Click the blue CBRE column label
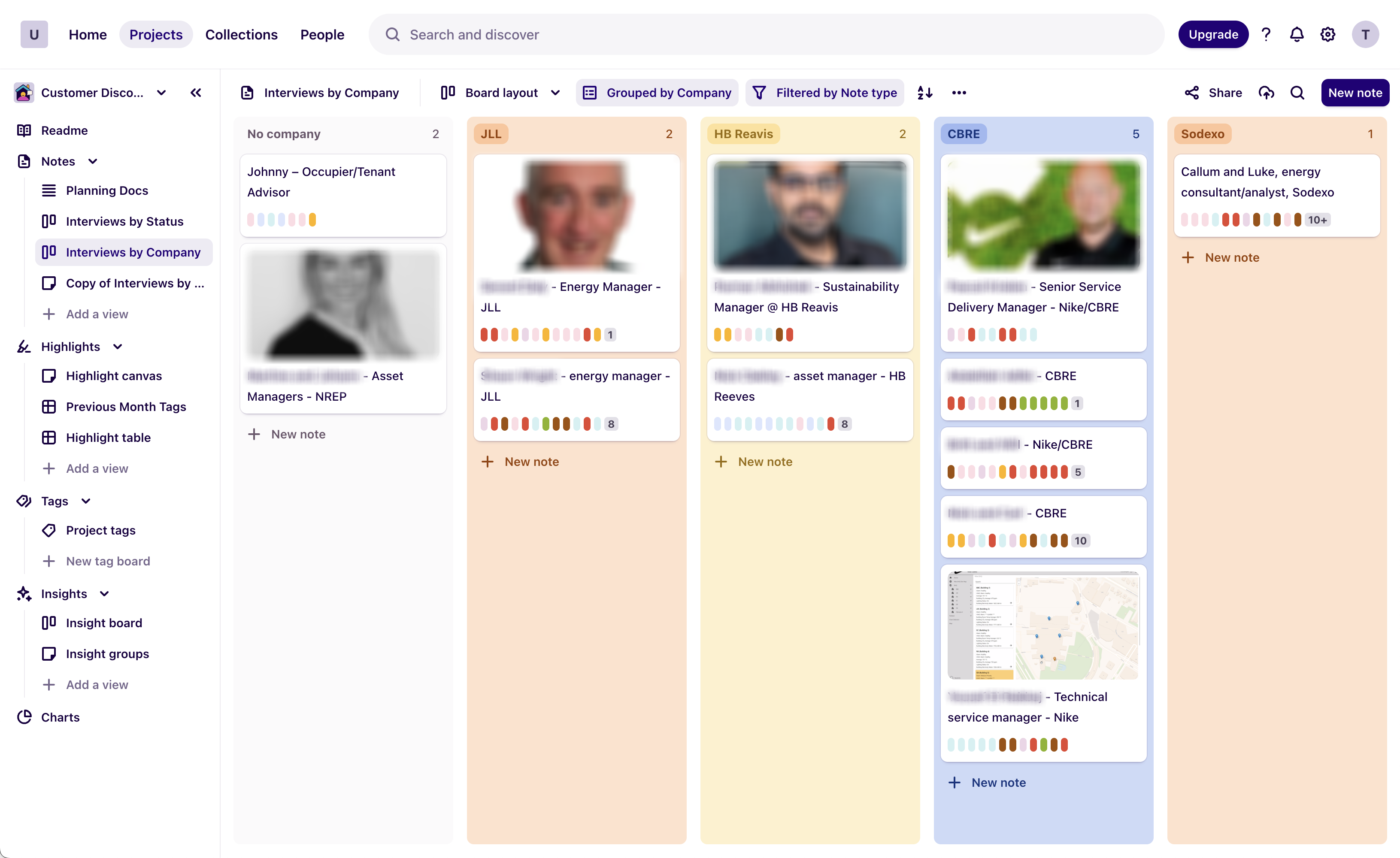The image size is (1400, 858). [964, 134]
